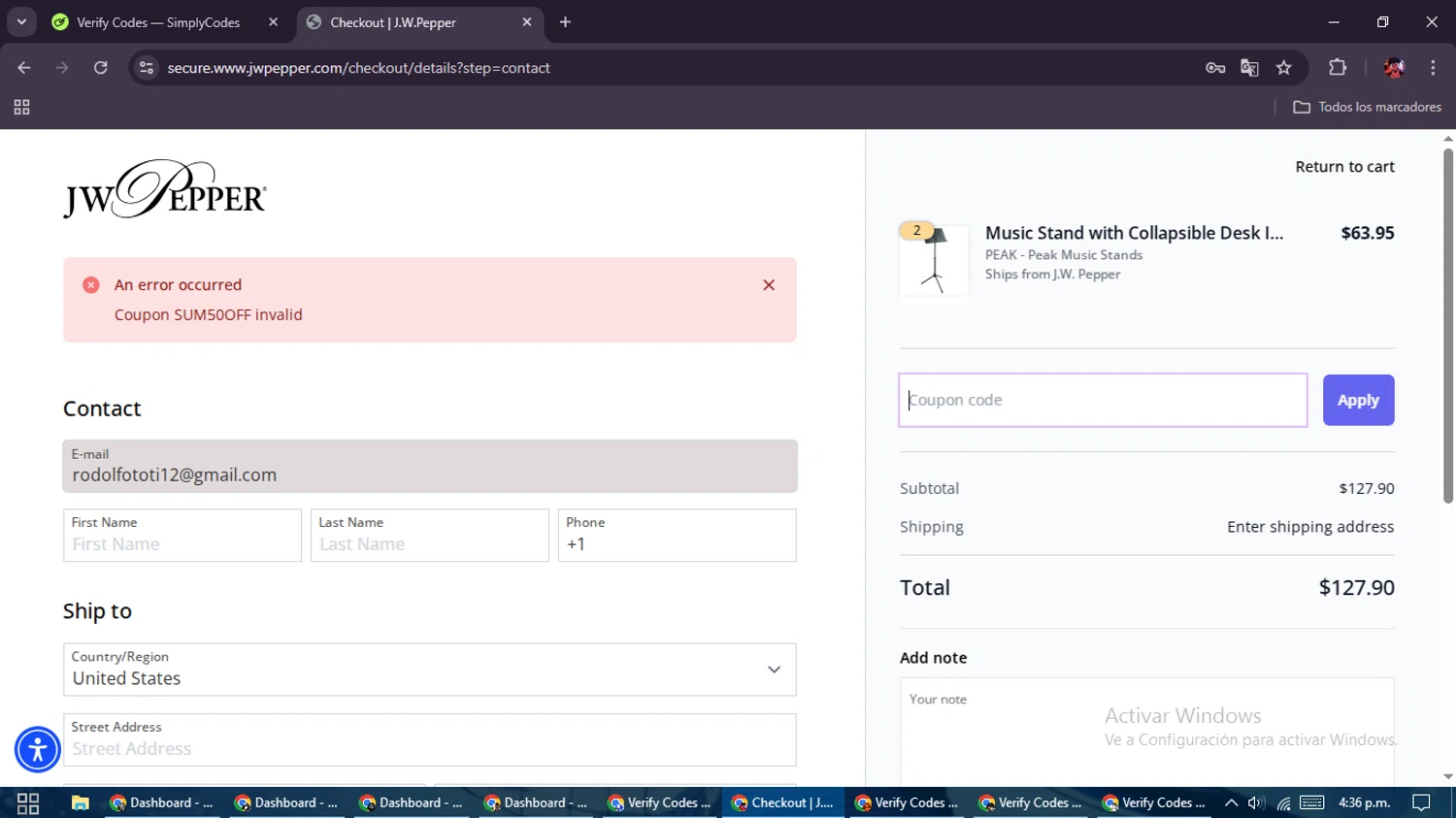Click the Contact heading
The height and width of the screenshot is (818, 1456).
[x=102, y=409]
